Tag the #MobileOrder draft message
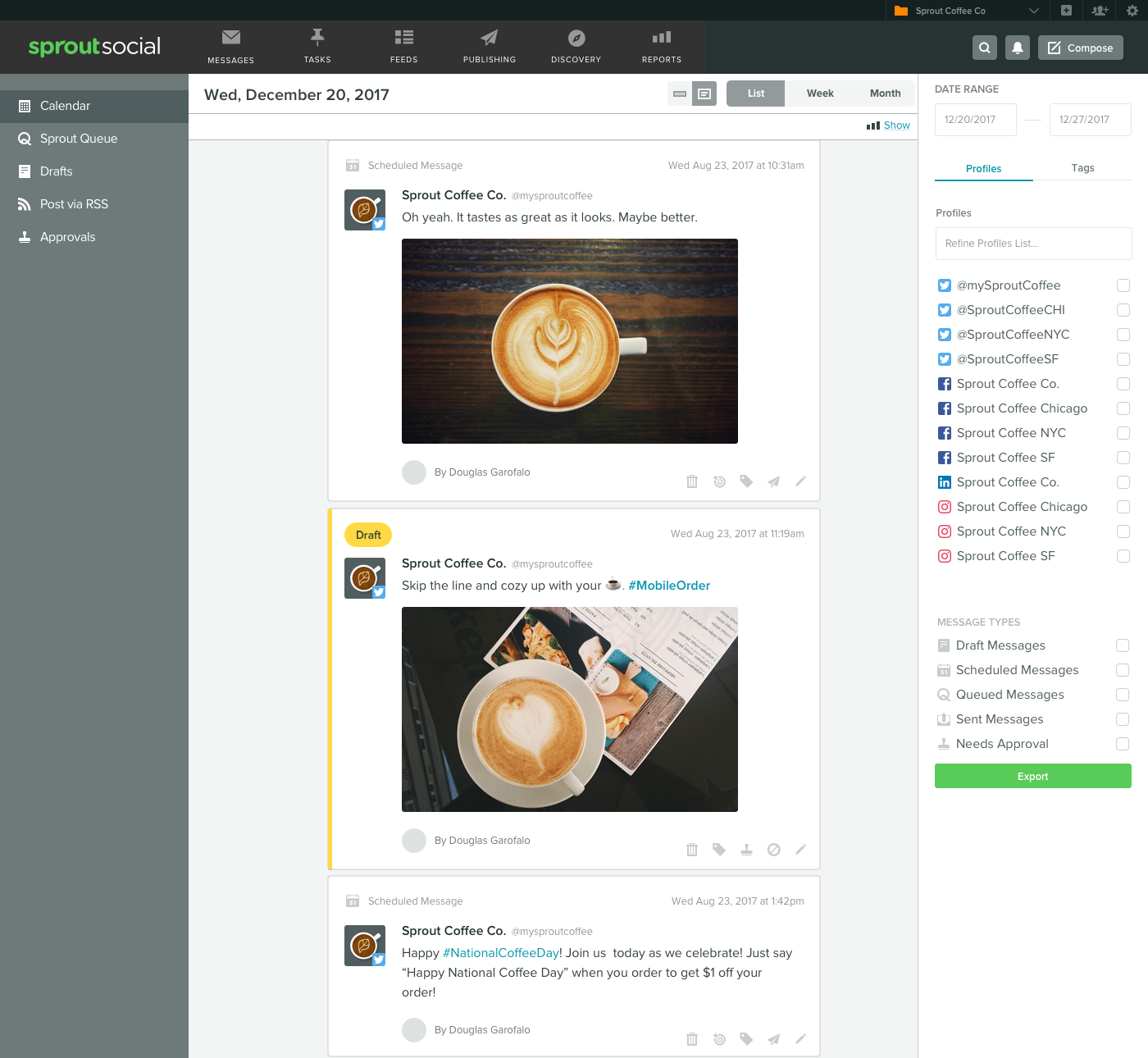 [x=719, y=850]
